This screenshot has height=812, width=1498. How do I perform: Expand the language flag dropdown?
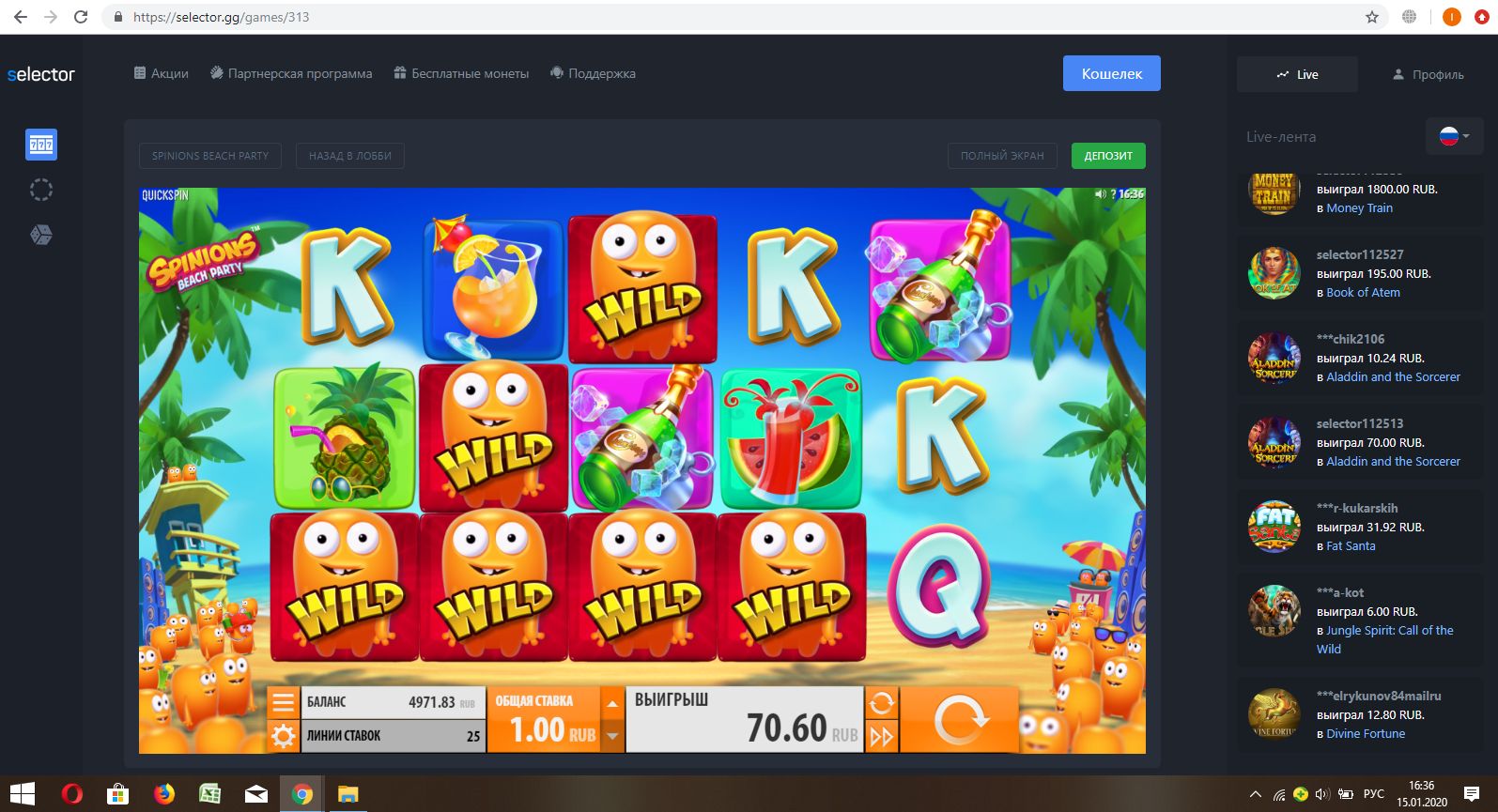click(1454, 136)
